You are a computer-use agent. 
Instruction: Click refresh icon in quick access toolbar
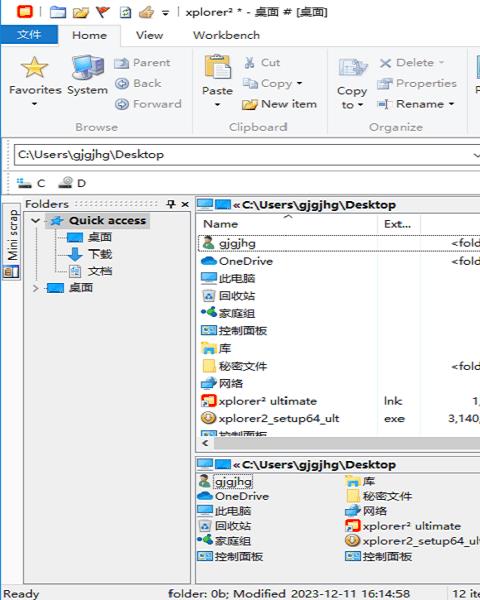tap(125, 12)
